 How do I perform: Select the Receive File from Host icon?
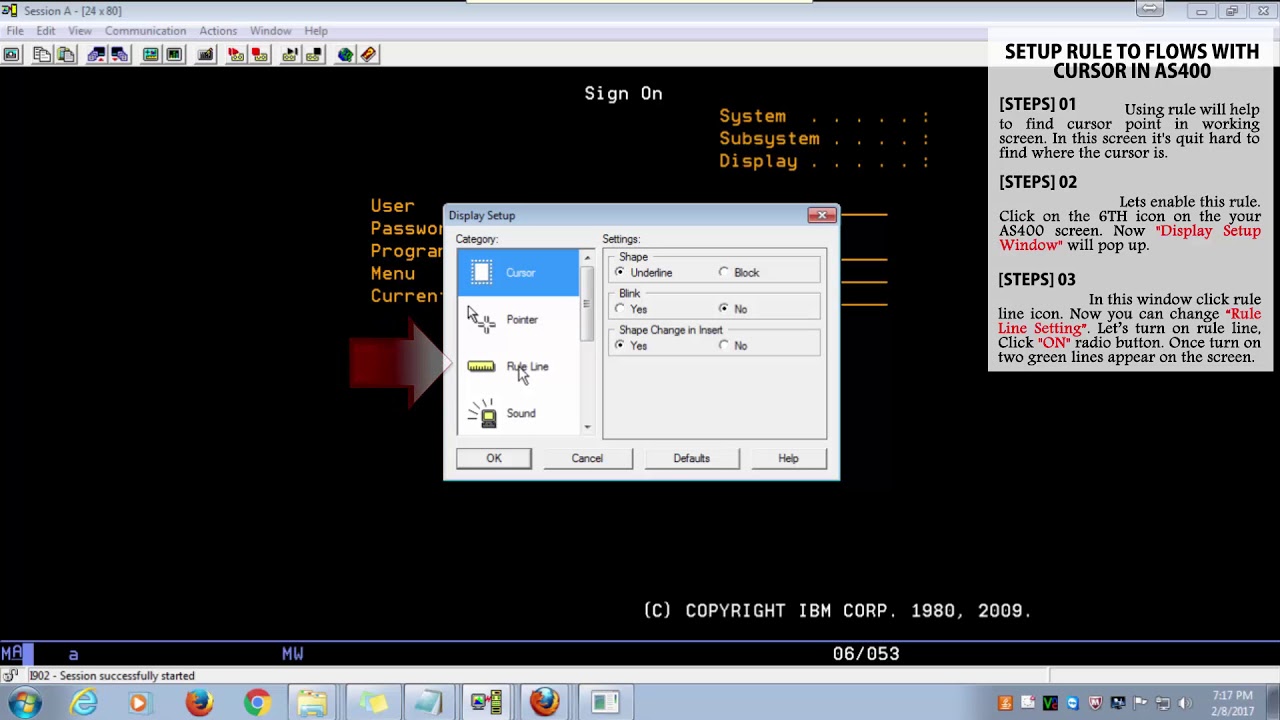[x=120, y=54]
